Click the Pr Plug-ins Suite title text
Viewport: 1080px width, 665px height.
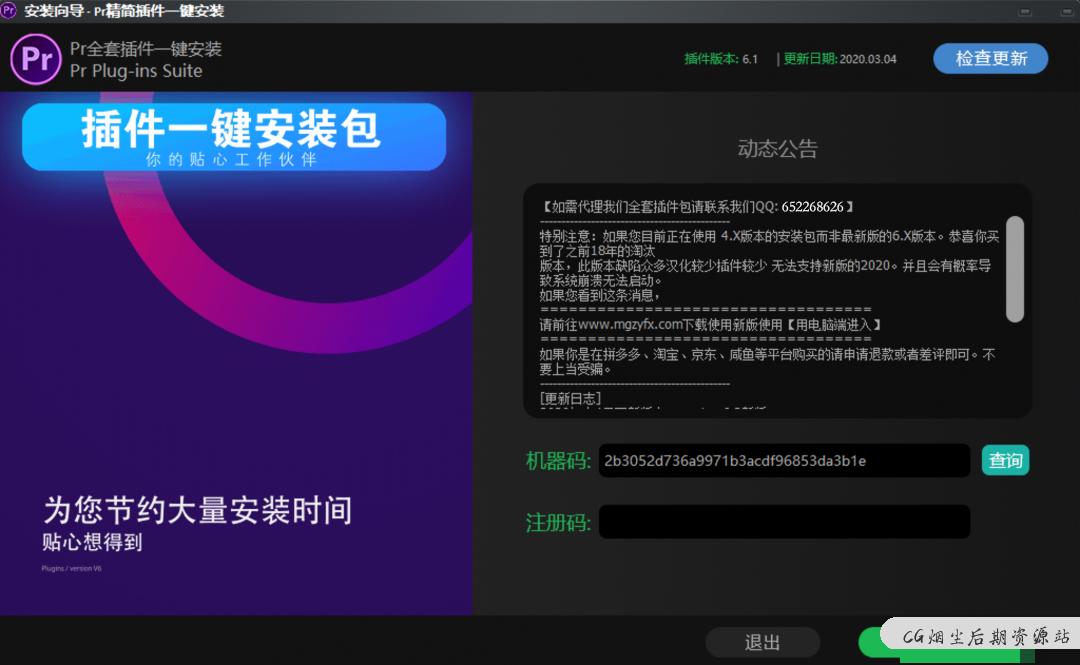(136, 71)
